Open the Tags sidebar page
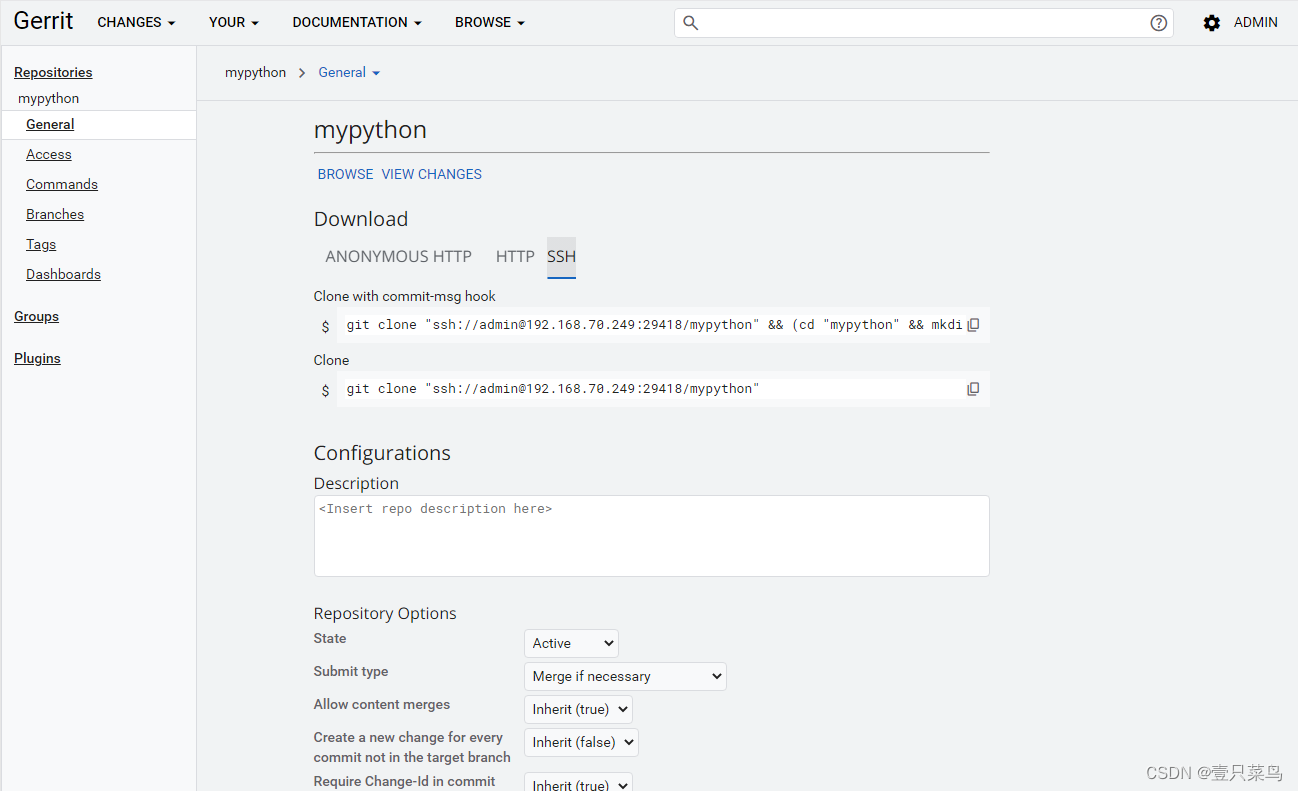 pos(41,244)
